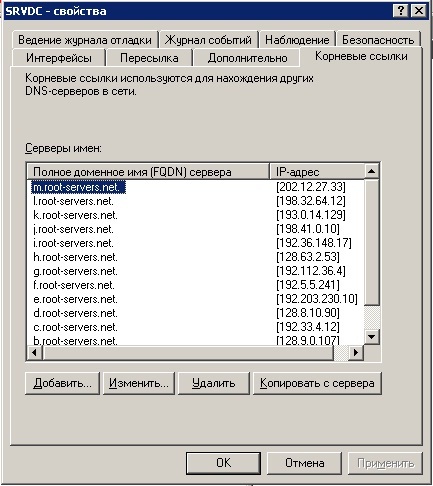The width and height of the screenshot is (433, 486).
Task: Switch to Ведение журнала отладки tab
Action: (x=85, y=40)
